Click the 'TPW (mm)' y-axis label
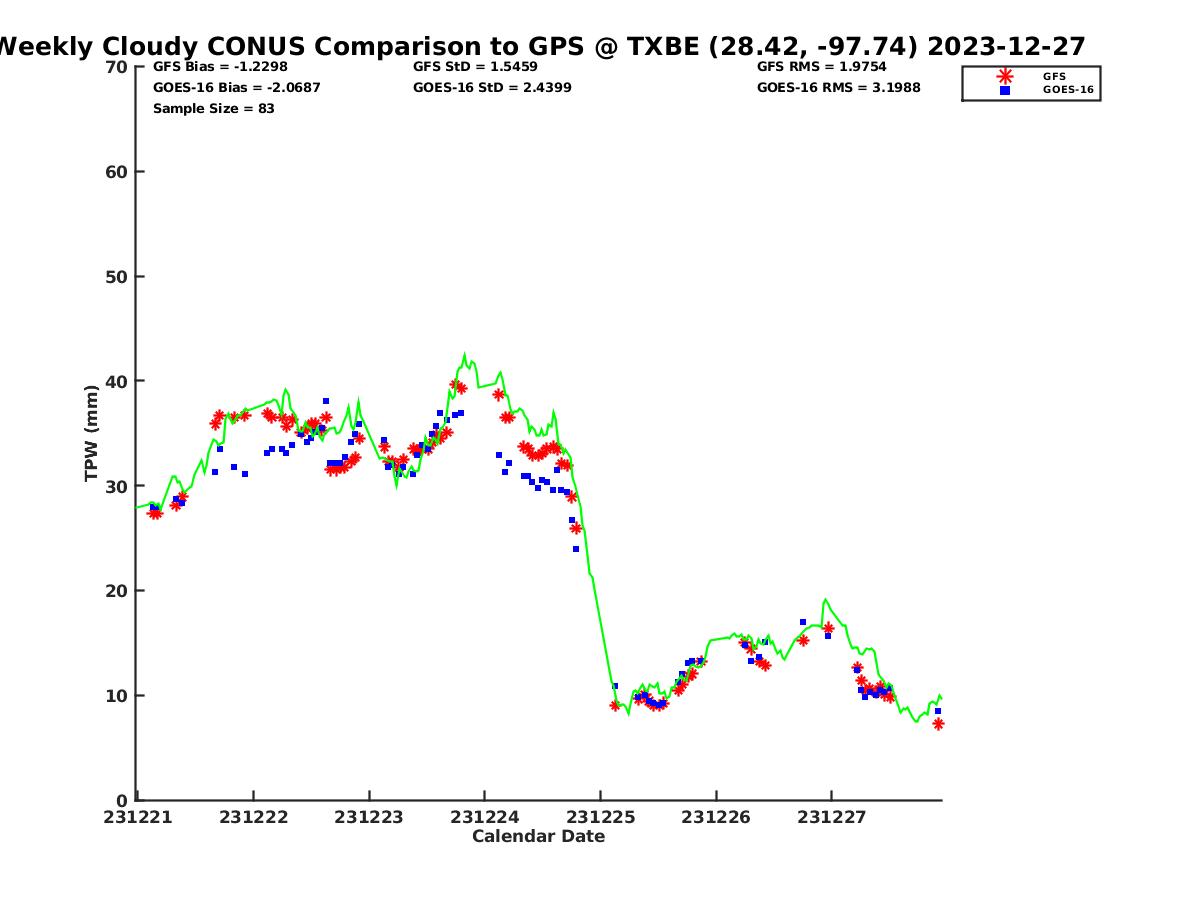 92,433
